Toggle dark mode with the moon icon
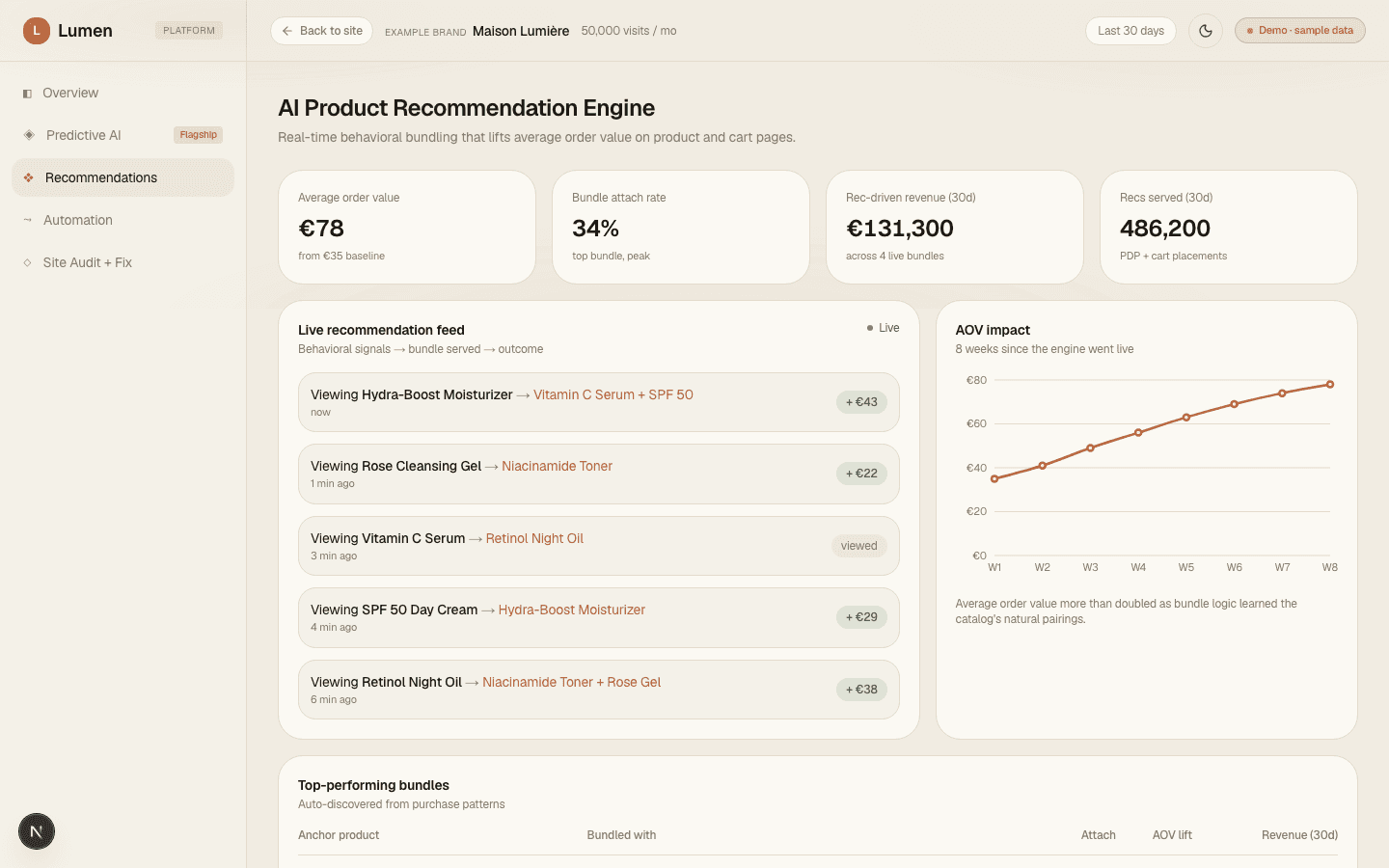Viewport: 1389px width, 868px height. point(1206,31)
